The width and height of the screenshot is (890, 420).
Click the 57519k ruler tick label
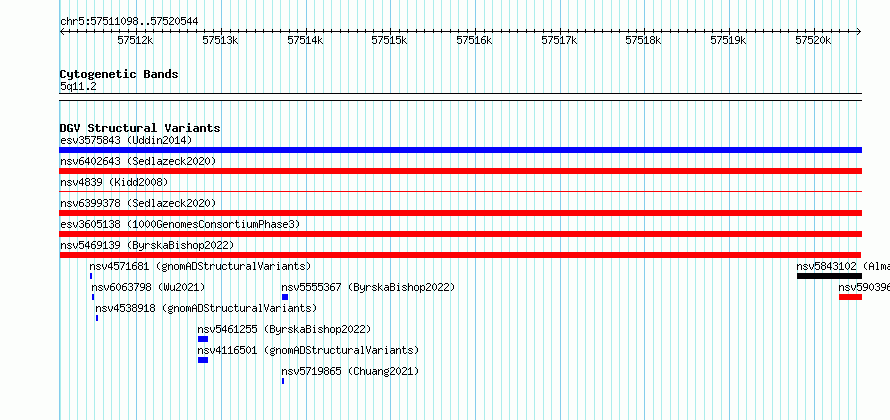tap(728, 40)
